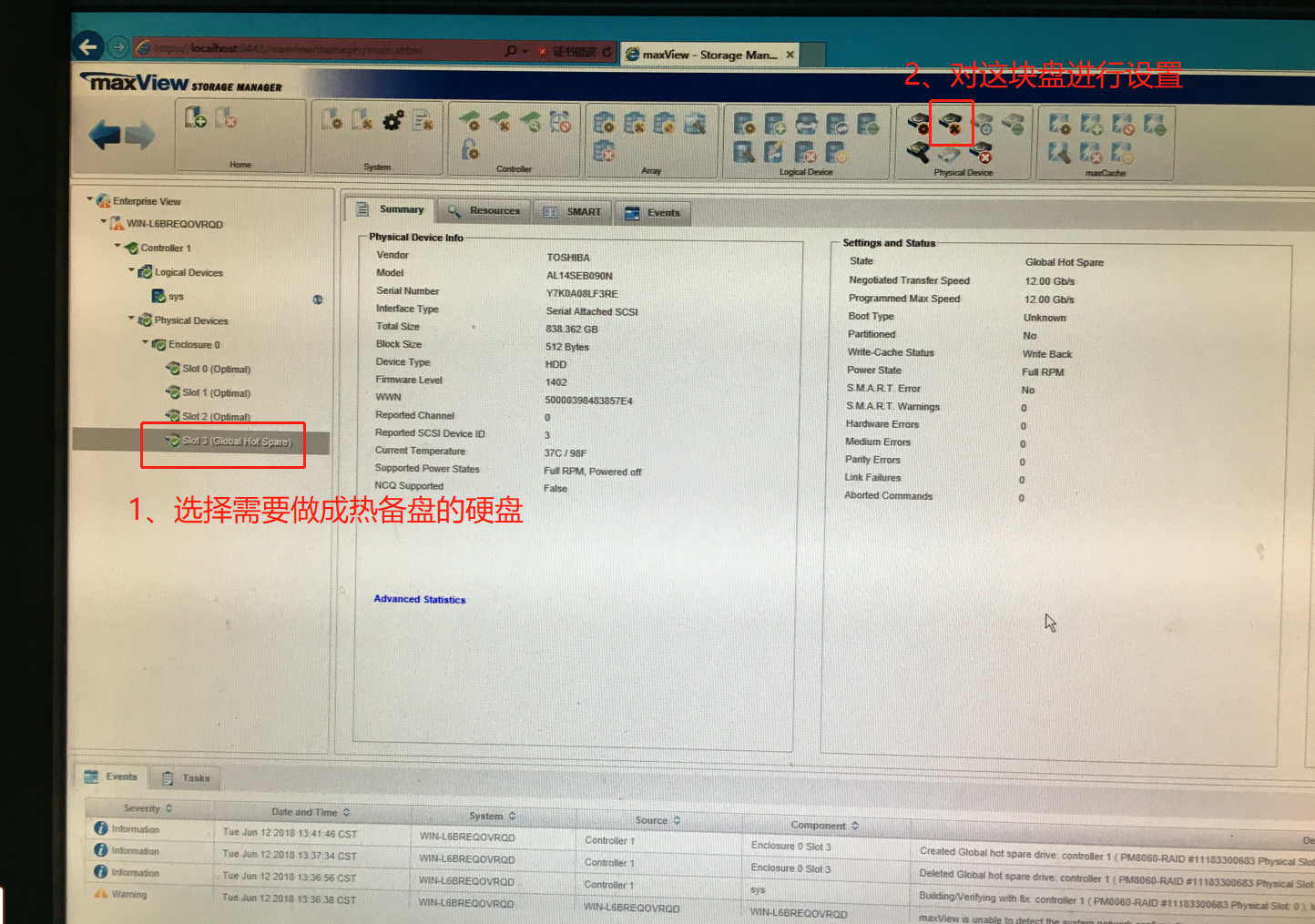Open the black gears settings icon in System group
This screenshot has height=924, width=1315.
point(393,119)
